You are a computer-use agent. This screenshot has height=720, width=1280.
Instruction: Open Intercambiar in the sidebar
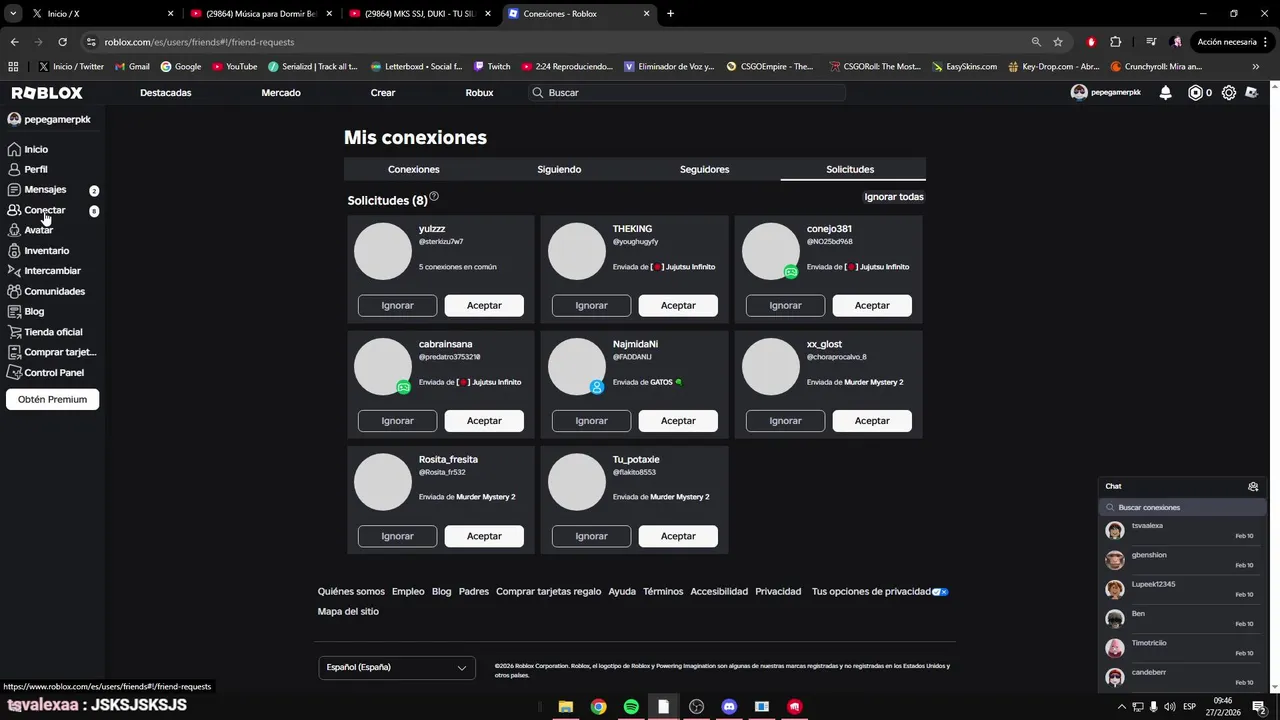tap(51, 270)
